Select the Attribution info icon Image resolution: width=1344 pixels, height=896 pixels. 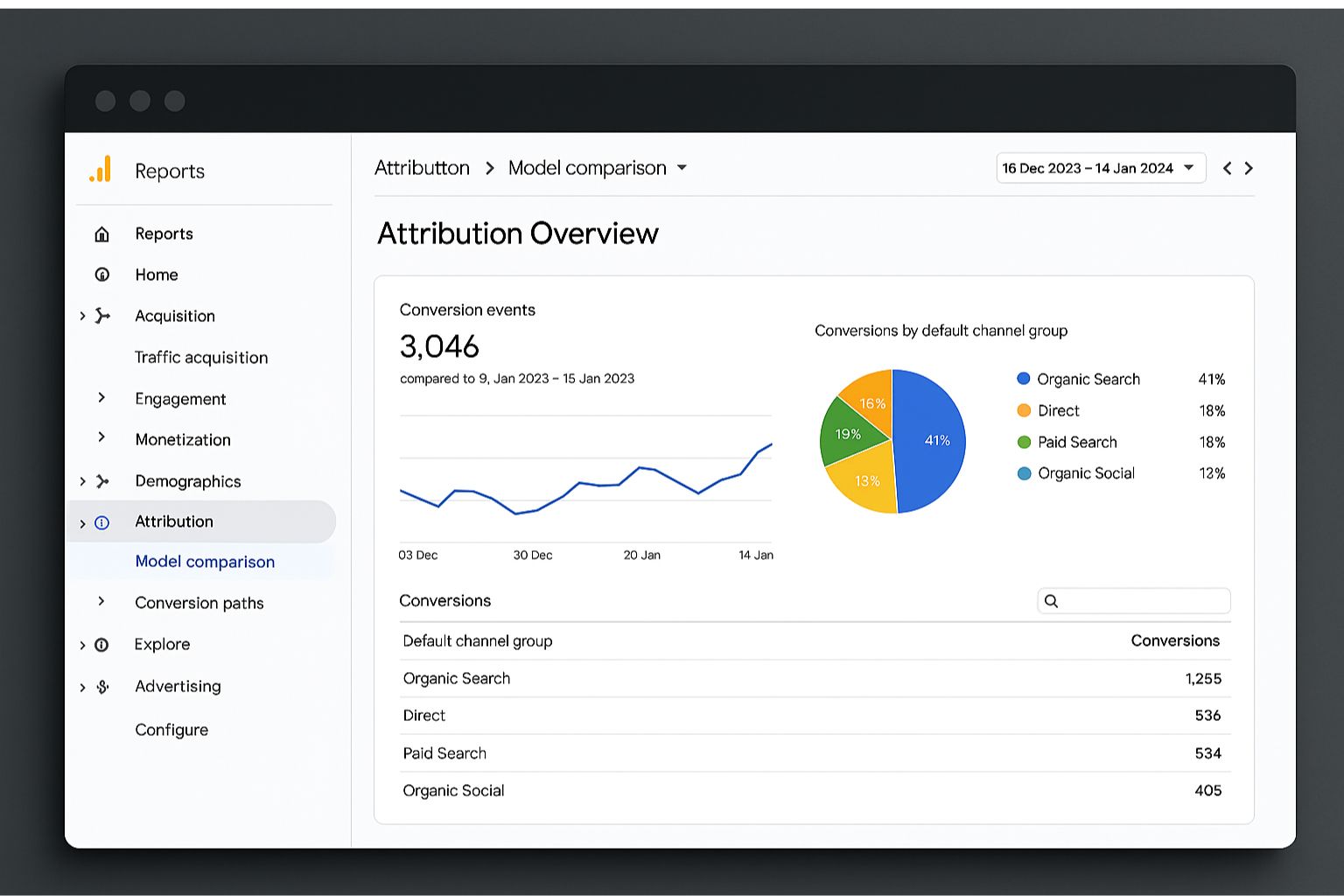tap(102, 521)
